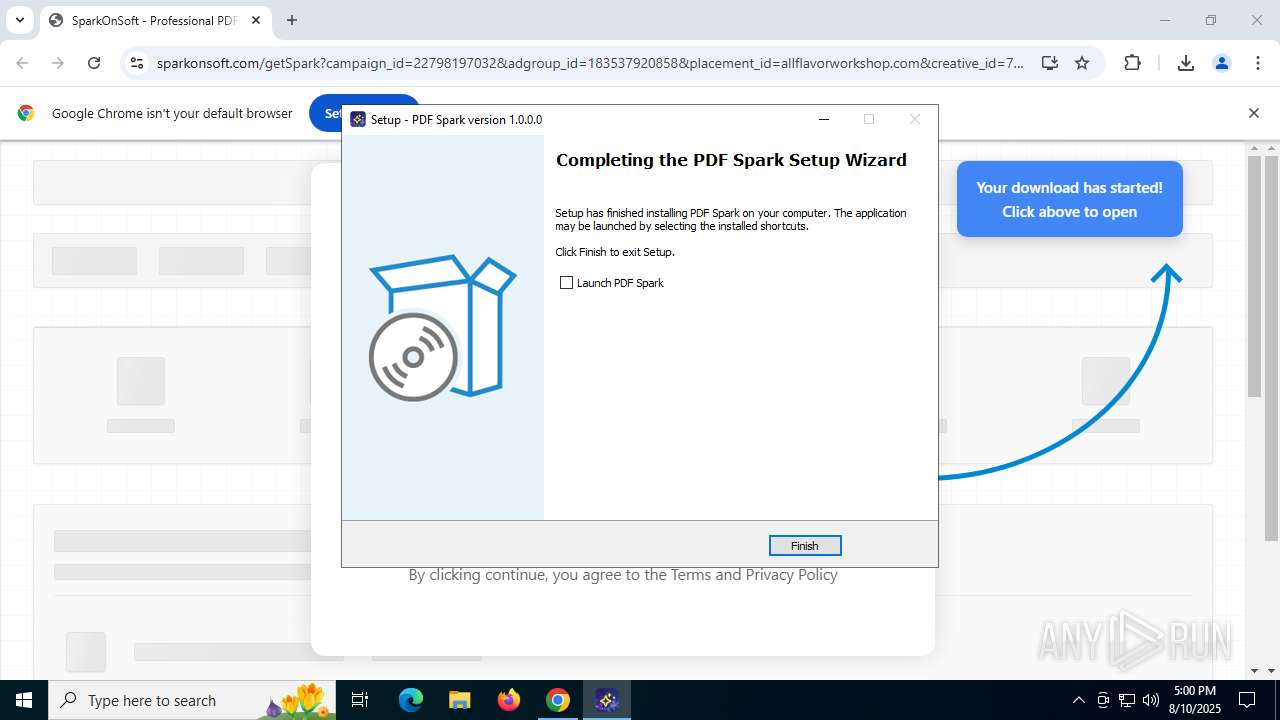The image size is (1280, 720).
Task: Open Task View from the taskbar
Action: [360, 700]
